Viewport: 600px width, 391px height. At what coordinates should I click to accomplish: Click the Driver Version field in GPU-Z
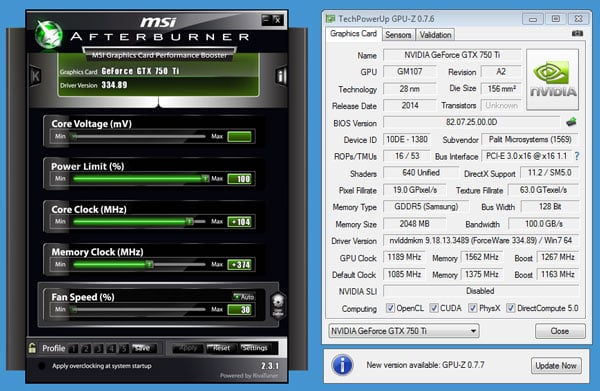(481, 241)
